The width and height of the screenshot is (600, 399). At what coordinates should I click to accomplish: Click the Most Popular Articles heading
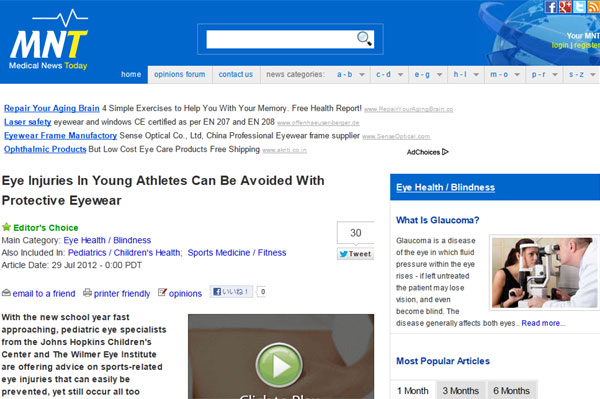(x=443, y=361)
